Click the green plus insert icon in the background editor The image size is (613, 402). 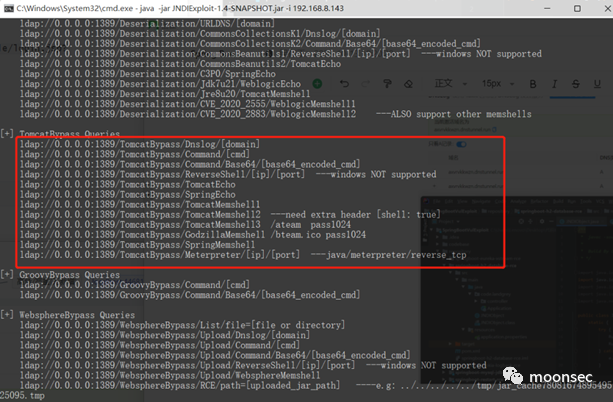click(x=317, y=84)
